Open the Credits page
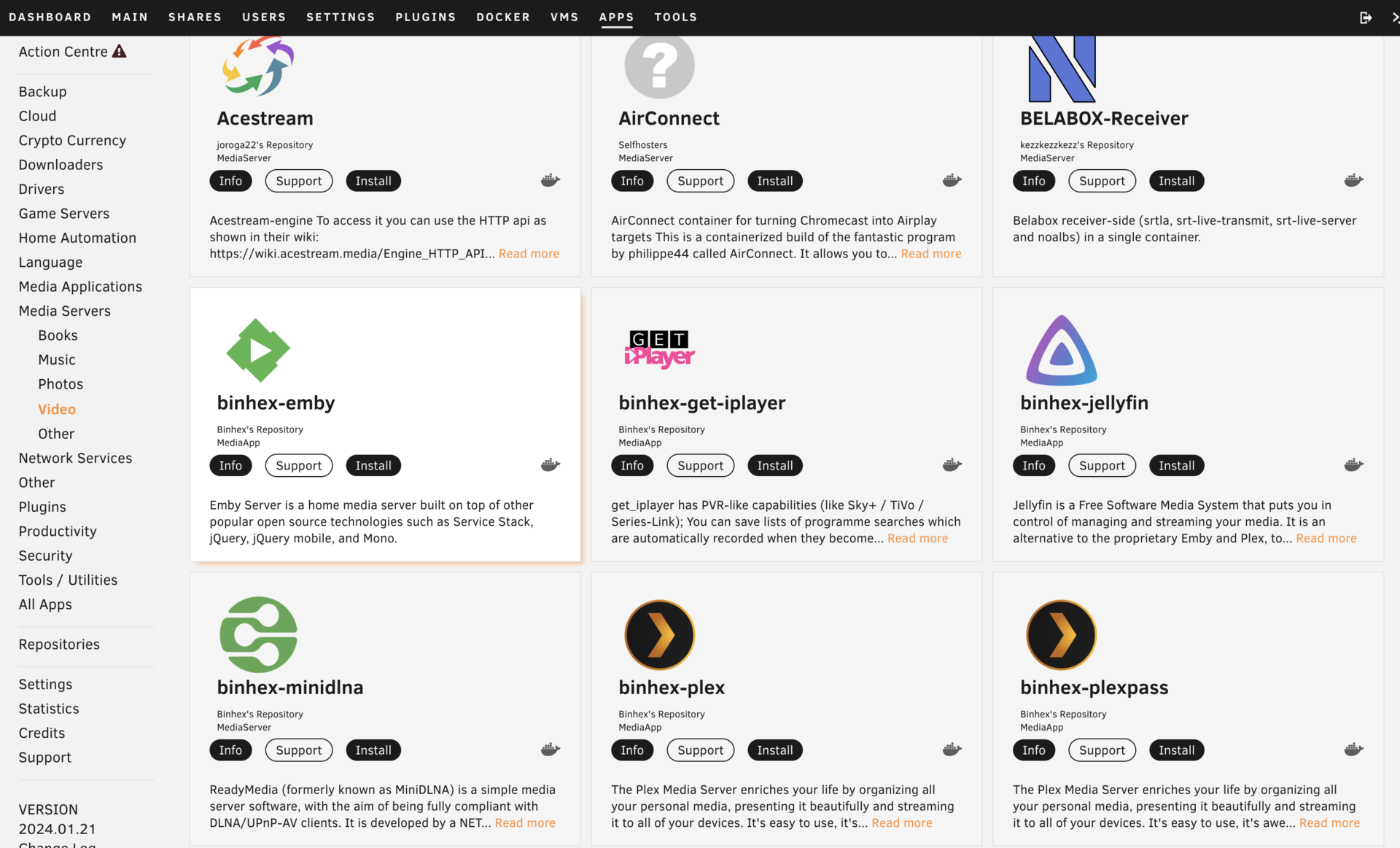The image size is (1400, 848). pos(42,733)
